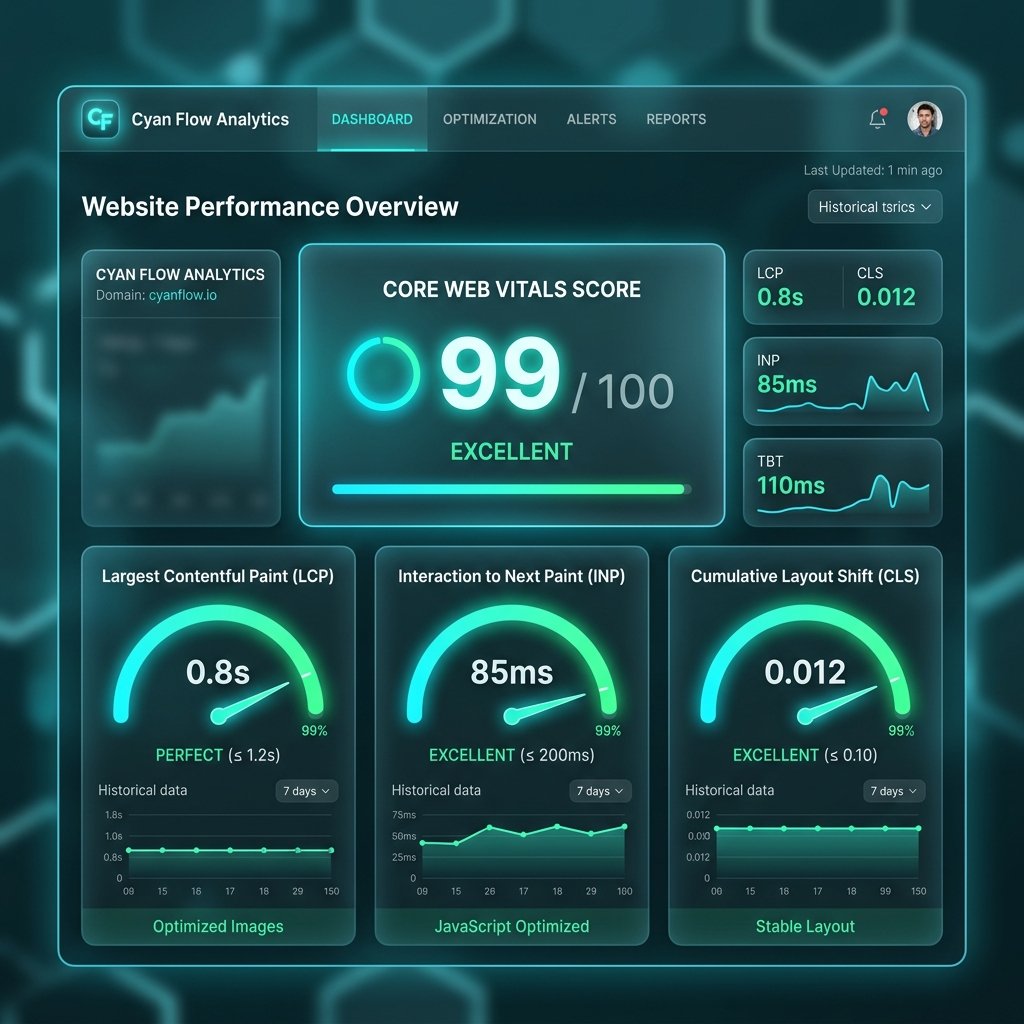
Task: Click the PERFECT (≤ 1.2s) label
Action: coord(218,755)
